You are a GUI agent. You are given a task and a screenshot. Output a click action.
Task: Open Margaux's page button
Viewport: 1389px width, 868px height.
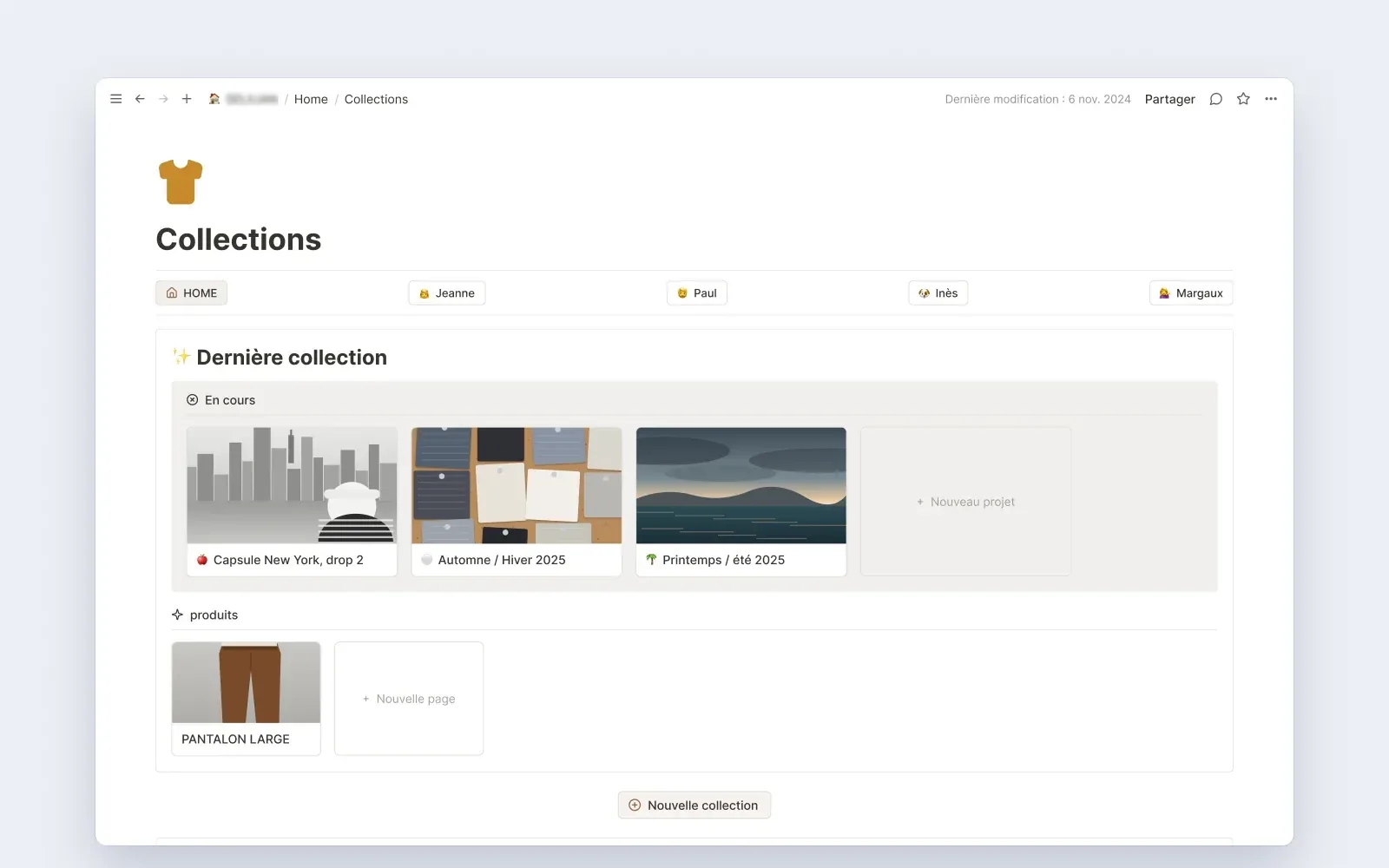point(1191,293)
